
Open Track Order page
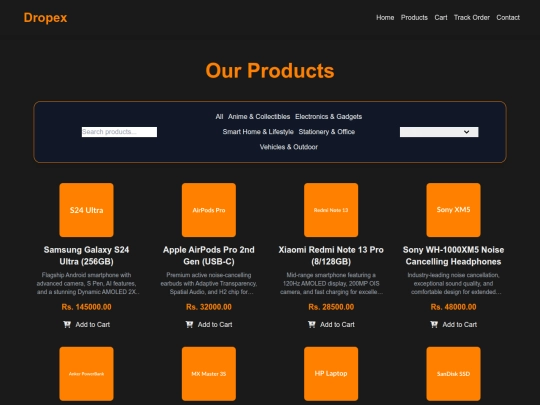[471, 18]
